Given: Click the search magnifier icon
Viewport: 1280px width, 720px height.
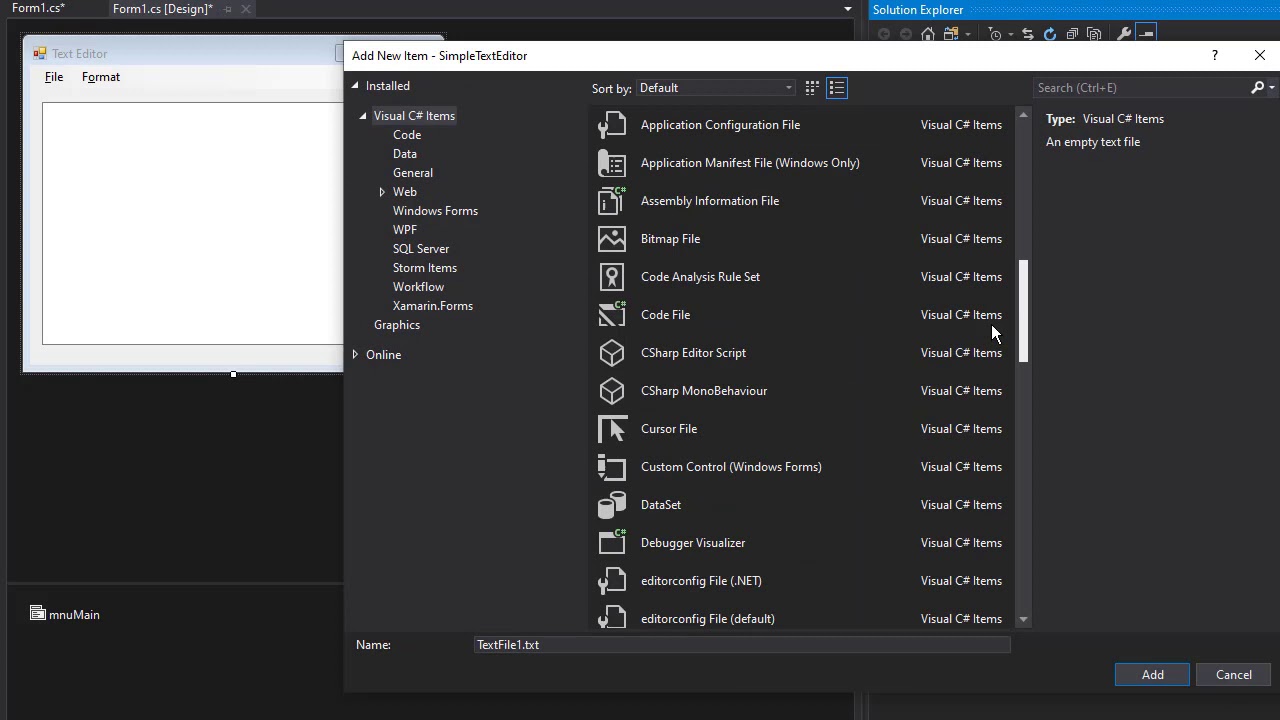Looking at the screenshot, I should [1257, 88].
